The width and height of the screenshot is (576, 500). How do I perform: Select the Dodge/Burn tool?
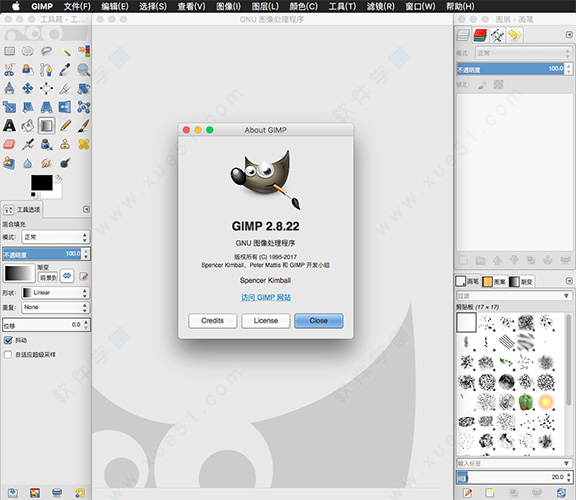65,163
